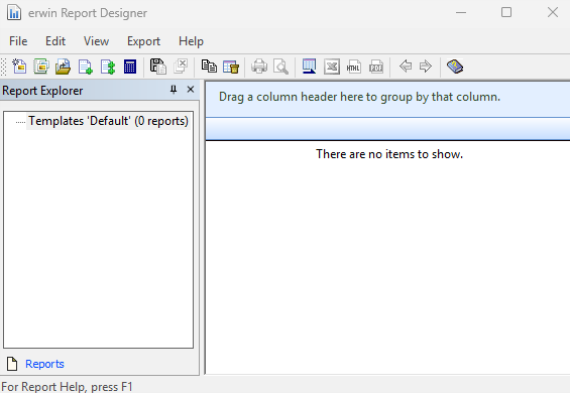Screen dimensions: 570x393
Task: Click the erwin Report Designer app icon
Action: click(x=14, y=13)
